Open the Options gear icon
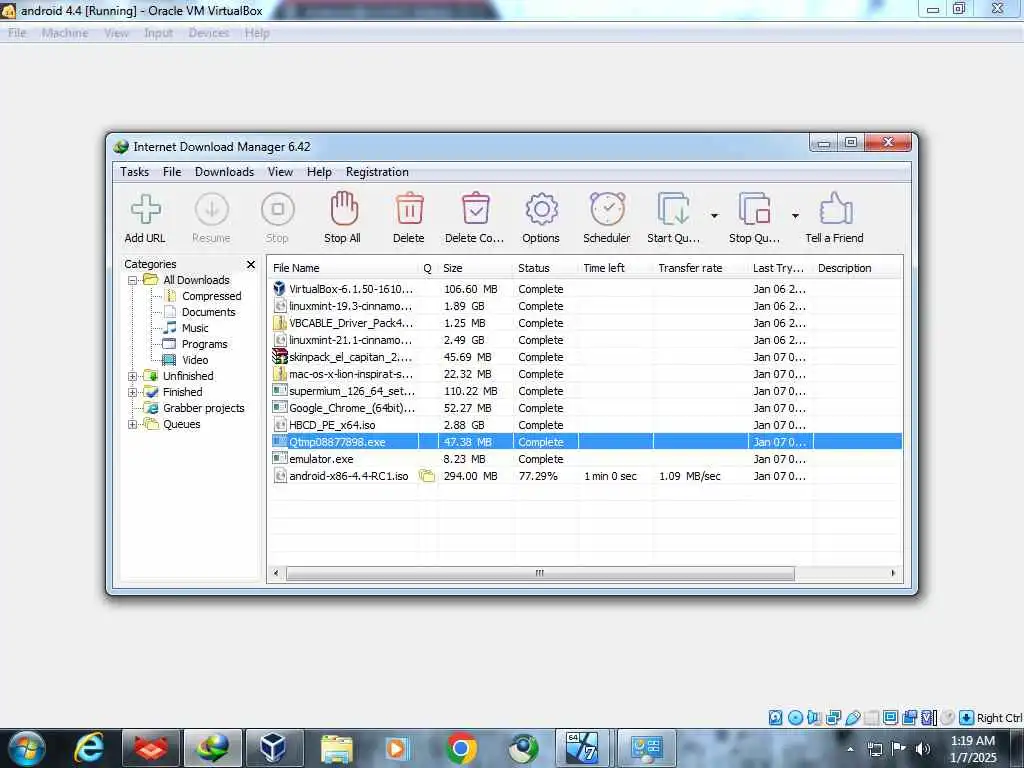Screen dimensions: 1024x768 pyautogui.click(x=541, y=210)
